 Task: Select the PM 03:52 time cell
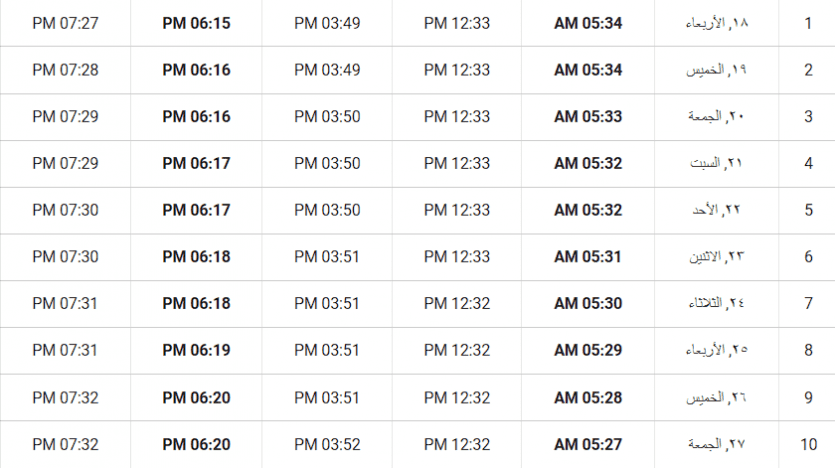click(327, 444)
